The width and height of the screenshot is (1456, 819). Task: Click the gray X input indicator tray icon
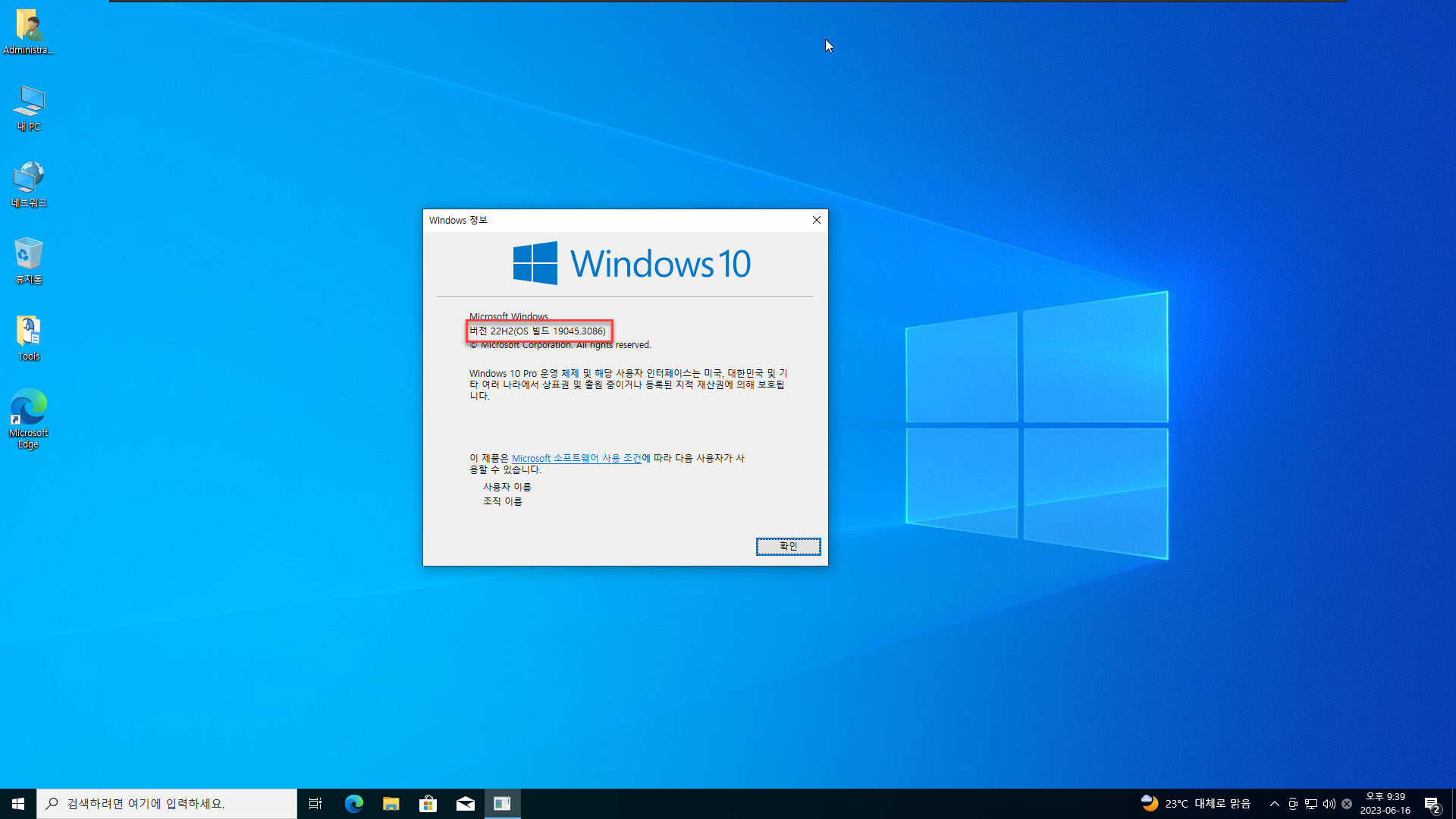1347,804
